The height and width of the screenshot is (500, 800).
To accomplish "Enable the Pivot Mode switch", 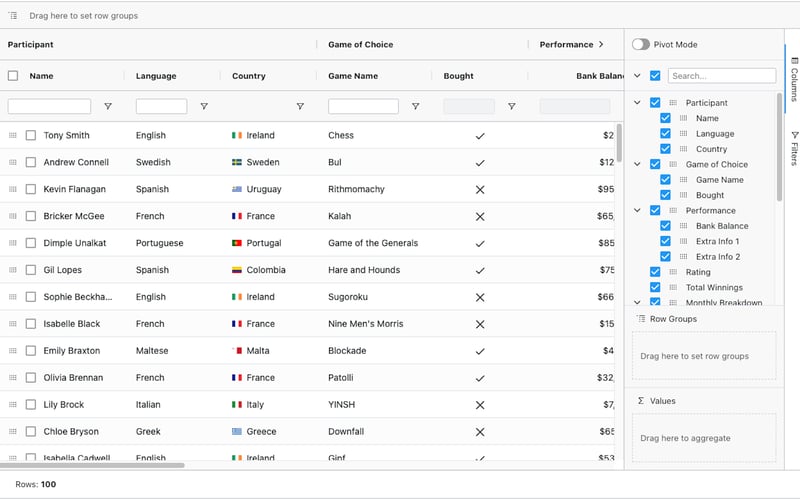I will (641, 44).
